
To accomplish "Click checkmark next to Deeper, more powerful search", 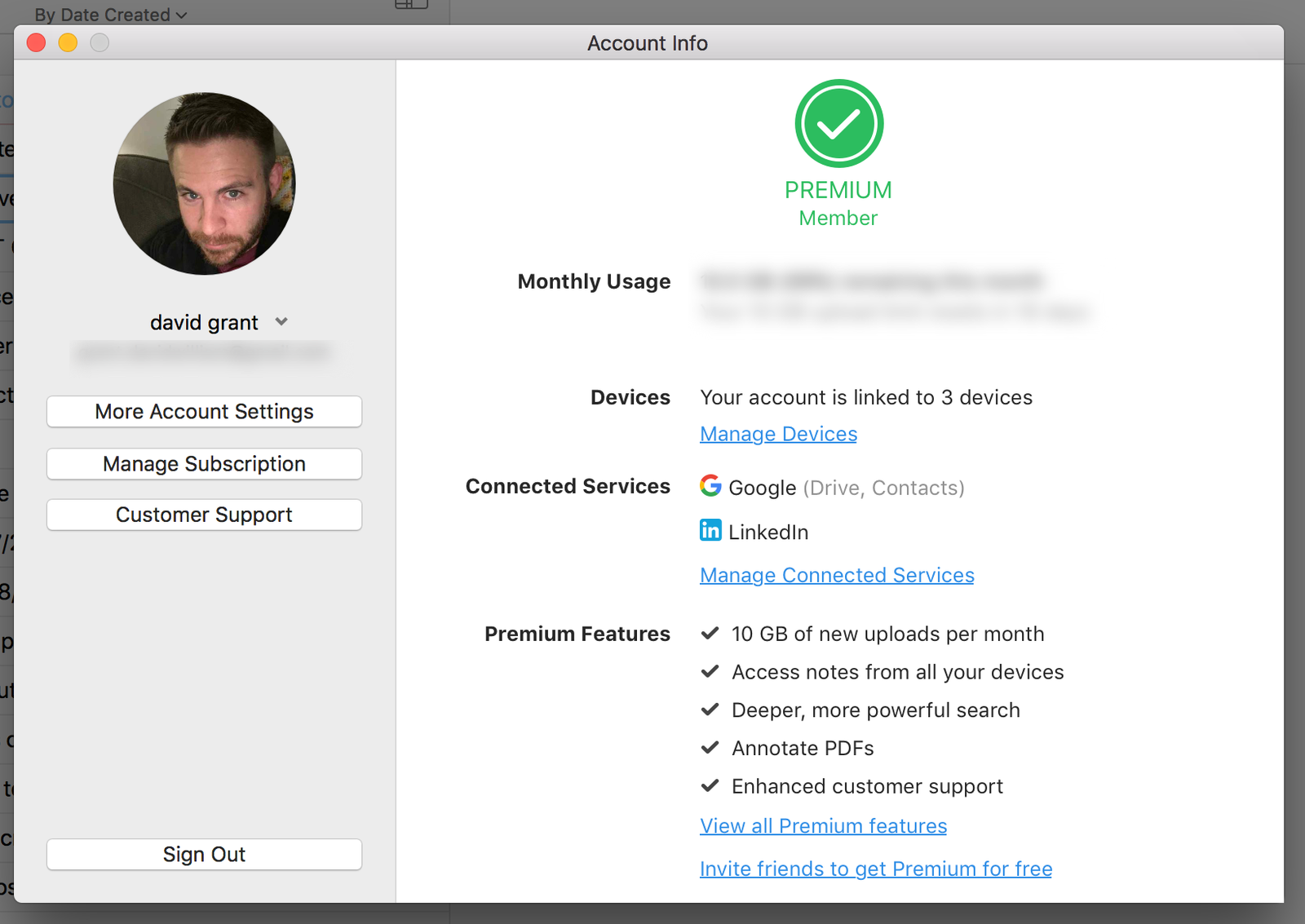I will point(710,710).
